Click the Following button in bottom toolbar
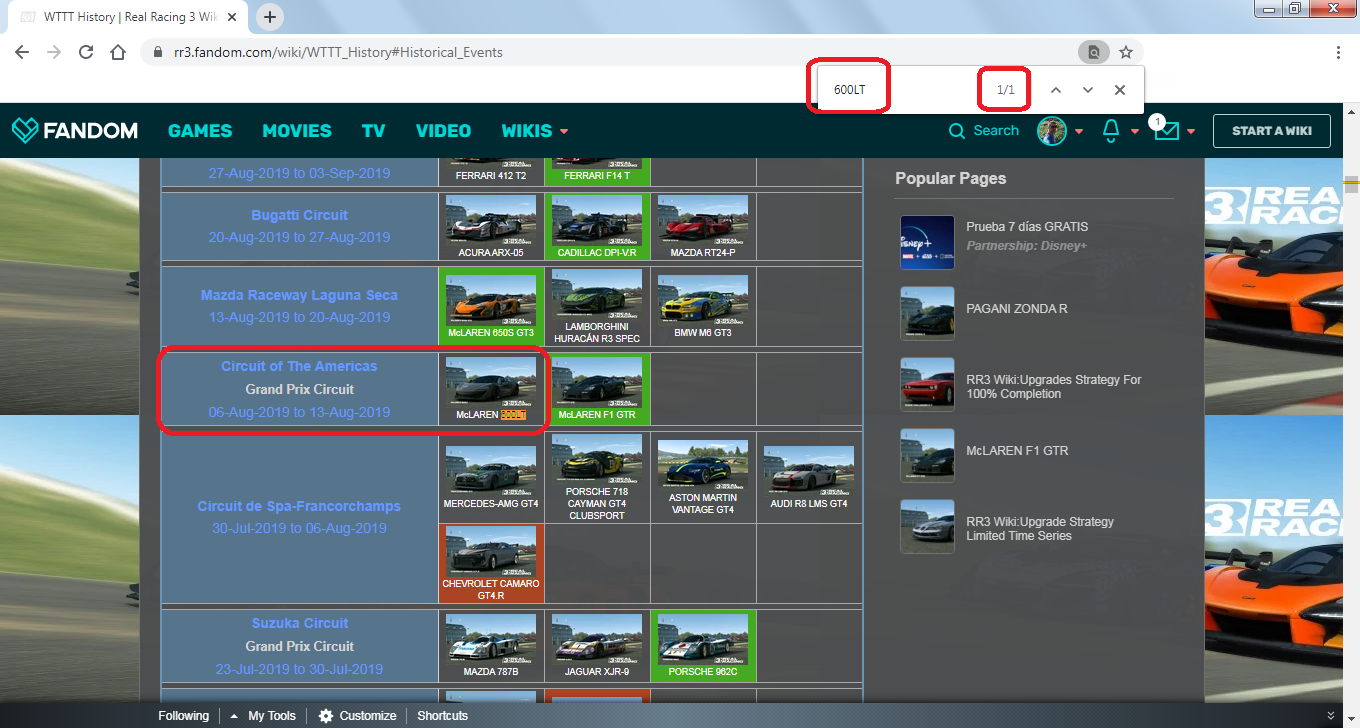This screenshot has height=728, width=1360. 183,716
